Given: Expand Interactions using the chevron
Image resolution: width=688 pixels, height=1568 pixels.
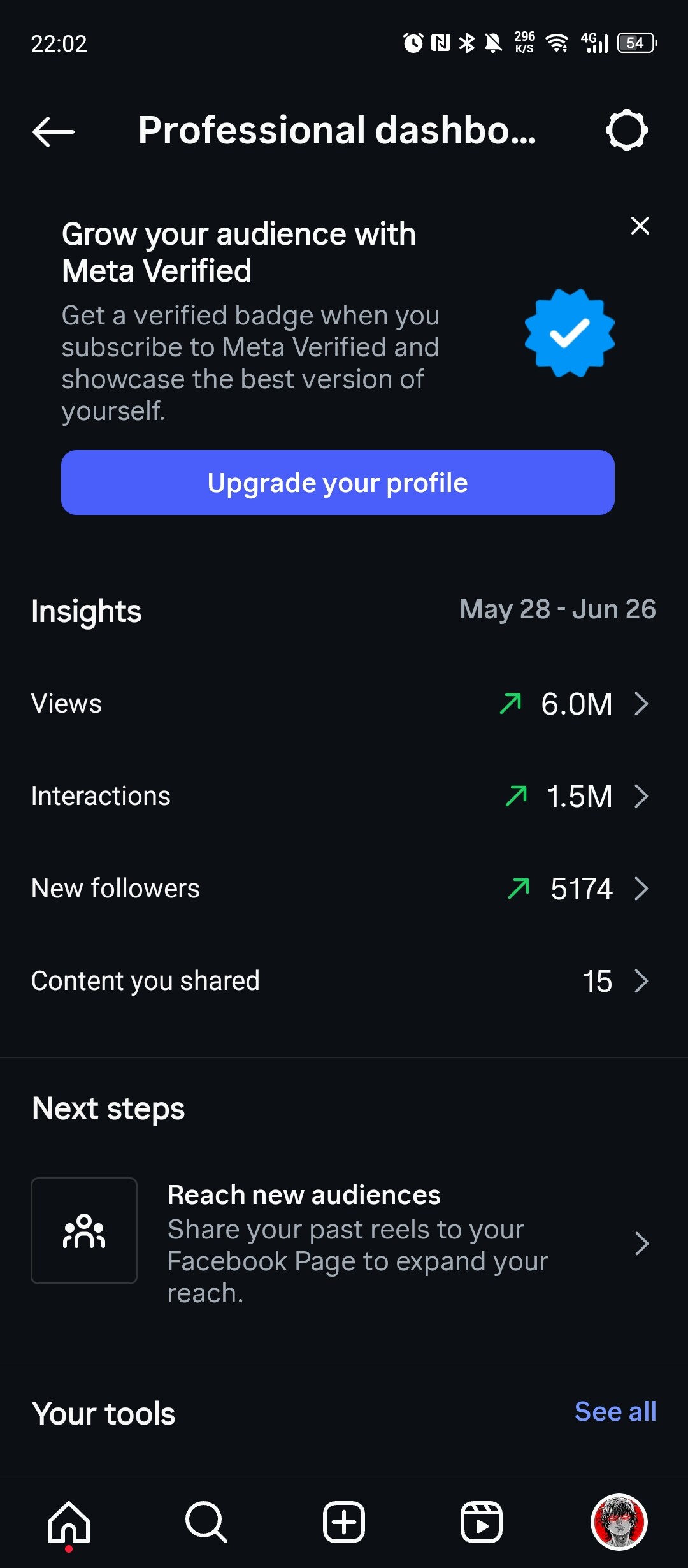Looking at the screenshot, I should coord(641,796).
